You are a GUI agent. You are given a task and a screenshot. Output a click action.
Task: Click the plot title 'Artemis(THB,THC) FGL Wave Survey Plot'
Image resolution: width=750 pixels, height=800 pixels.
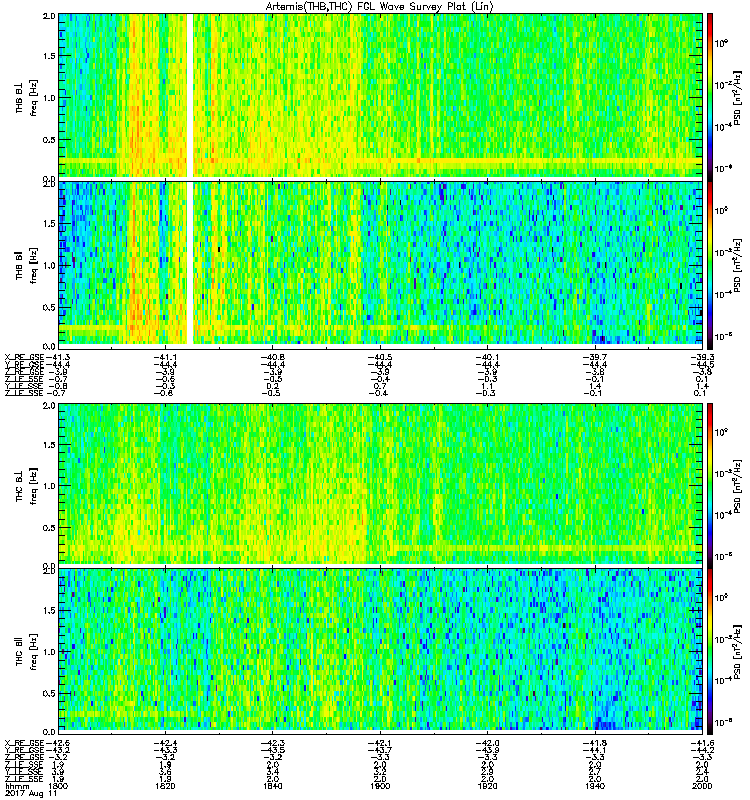(x=380, y=6)
